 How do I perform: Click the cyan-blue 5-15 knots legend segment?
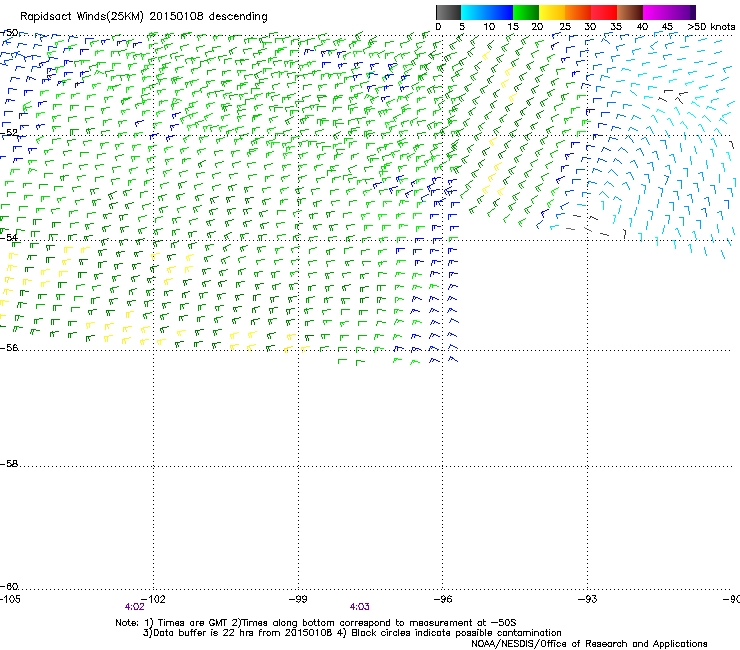[487, 12]
